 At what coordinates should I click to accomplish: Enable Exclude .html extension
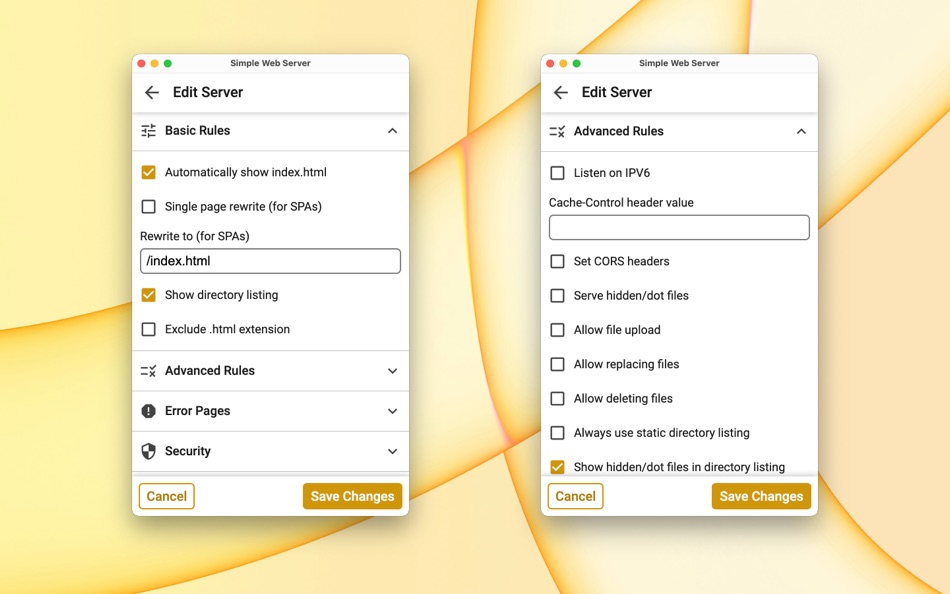coord(148,329)
